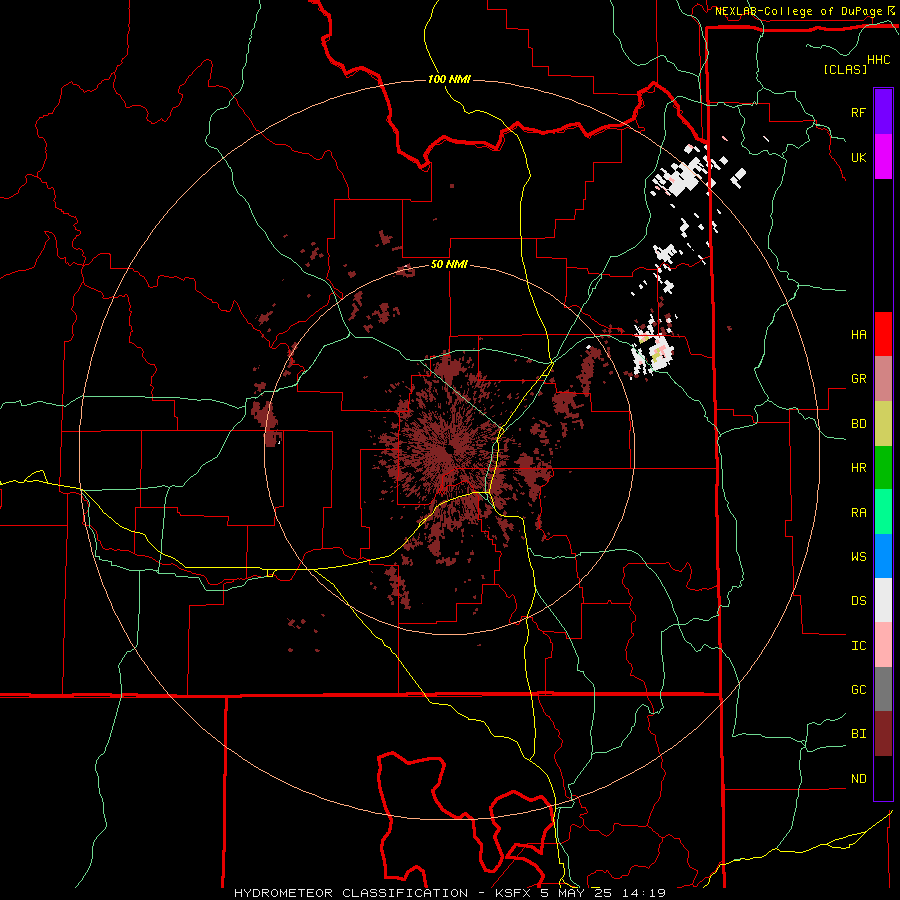Click the IC pink legend swatch
The image size is (900, 900).
point(883,645)
